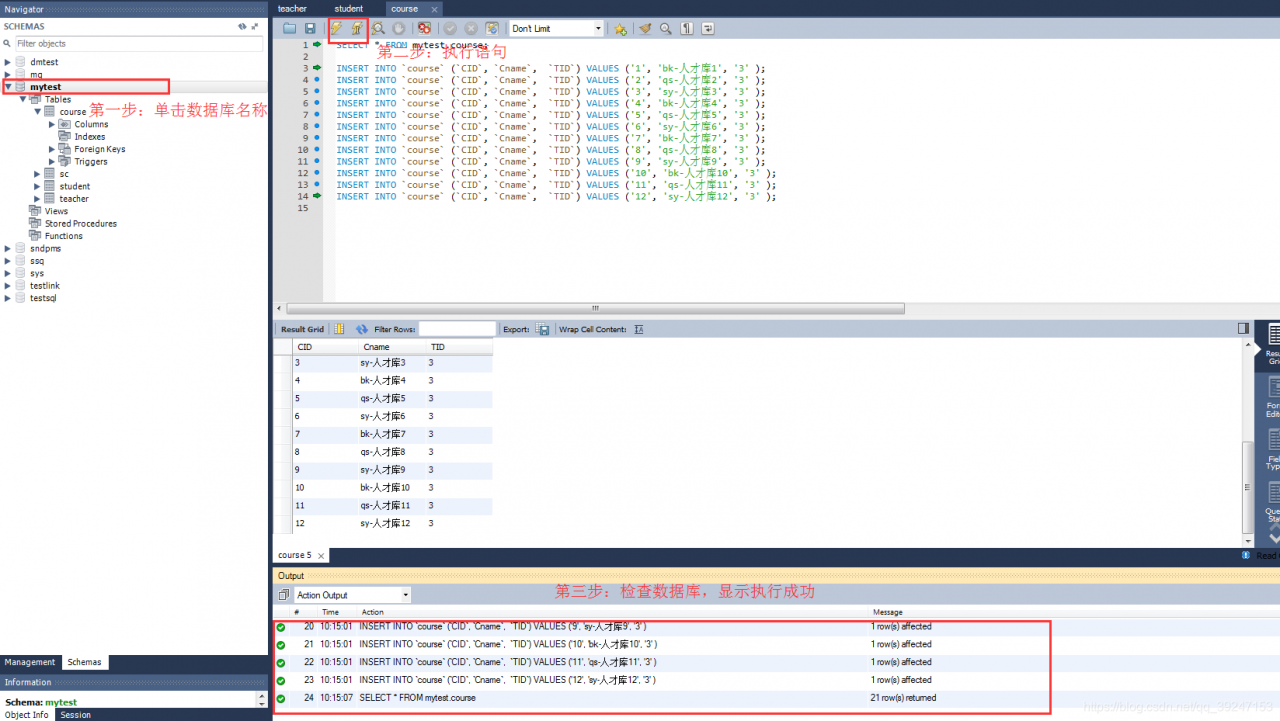The height and width of the screenshot is (721, 1280).
Task: Click the Explain query magnifier icon
Action: (x=379, y=29)
